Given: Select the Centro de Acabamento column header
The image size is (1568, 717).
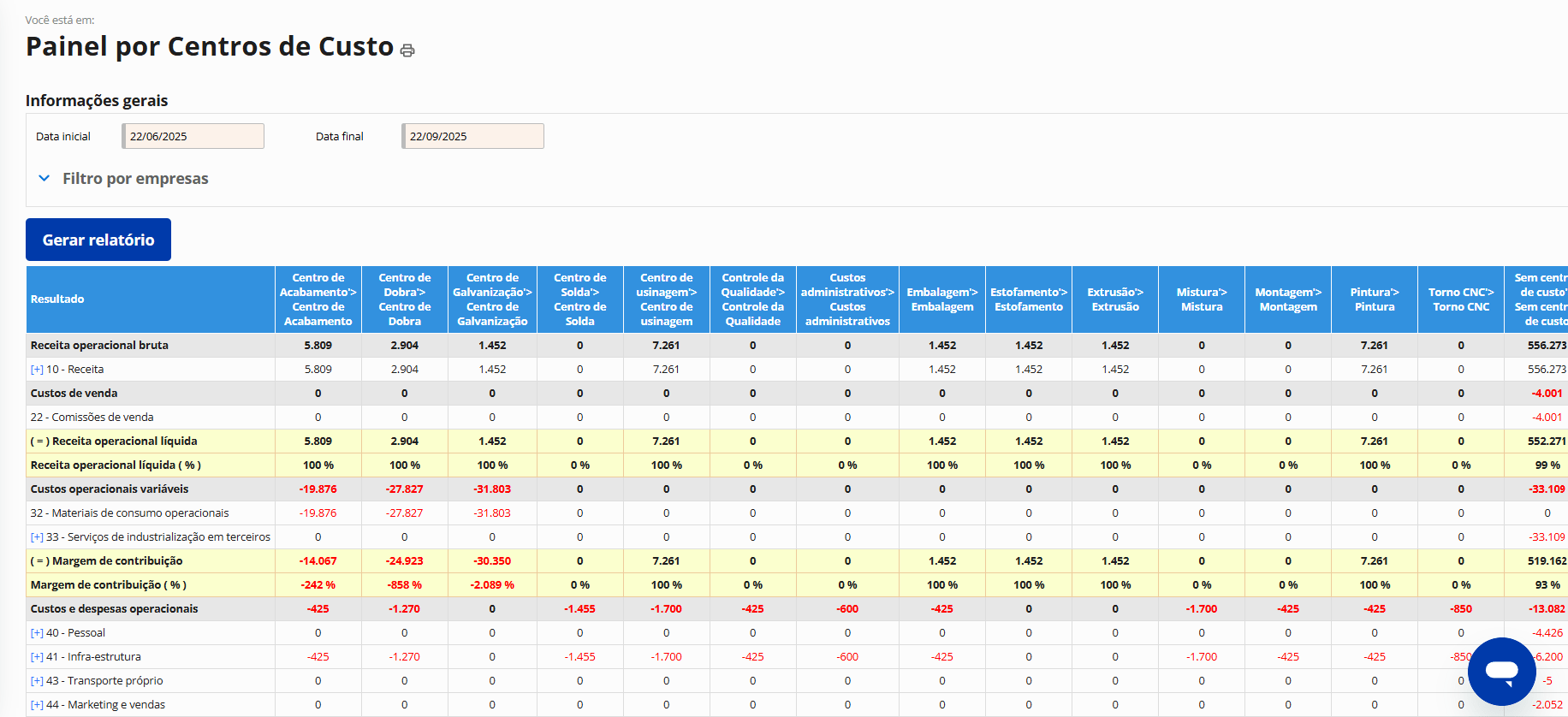Looking at the screenshot, I should click(318, 299).
